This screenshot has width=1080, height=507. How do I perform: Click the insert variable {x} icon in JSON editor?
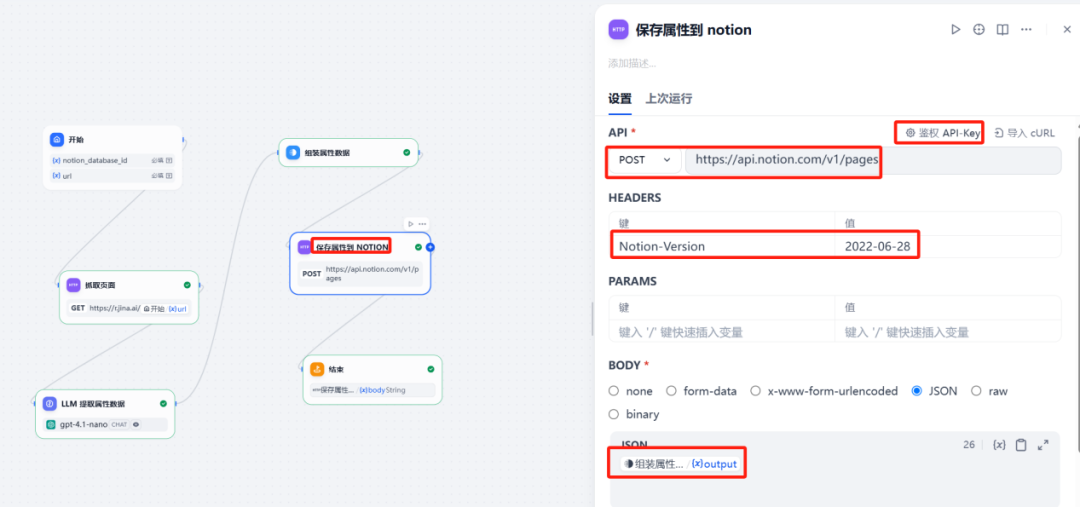999,445
